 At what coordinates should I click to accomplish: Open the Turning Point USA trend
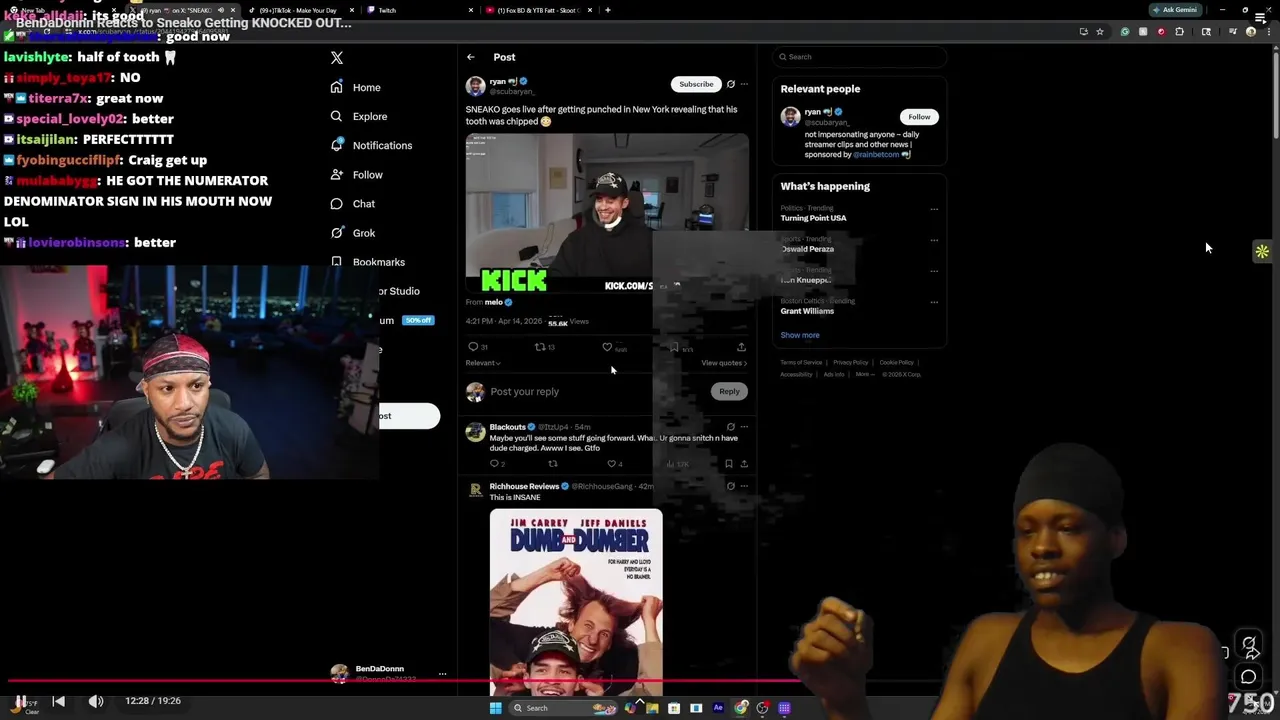point(813,218)
